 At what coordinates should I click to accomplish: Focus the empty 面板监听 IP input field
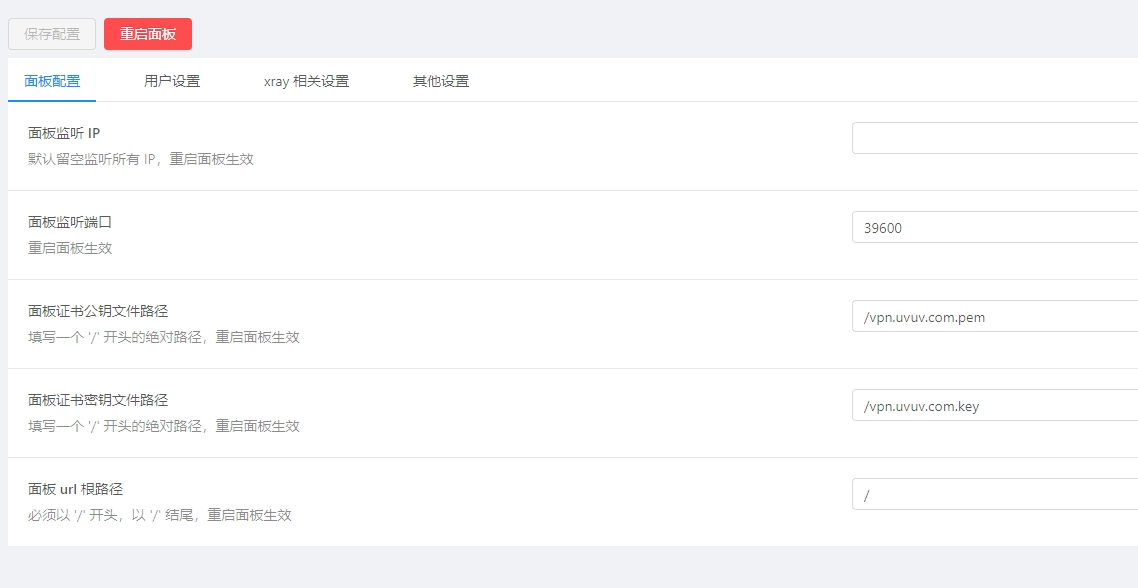994,138
